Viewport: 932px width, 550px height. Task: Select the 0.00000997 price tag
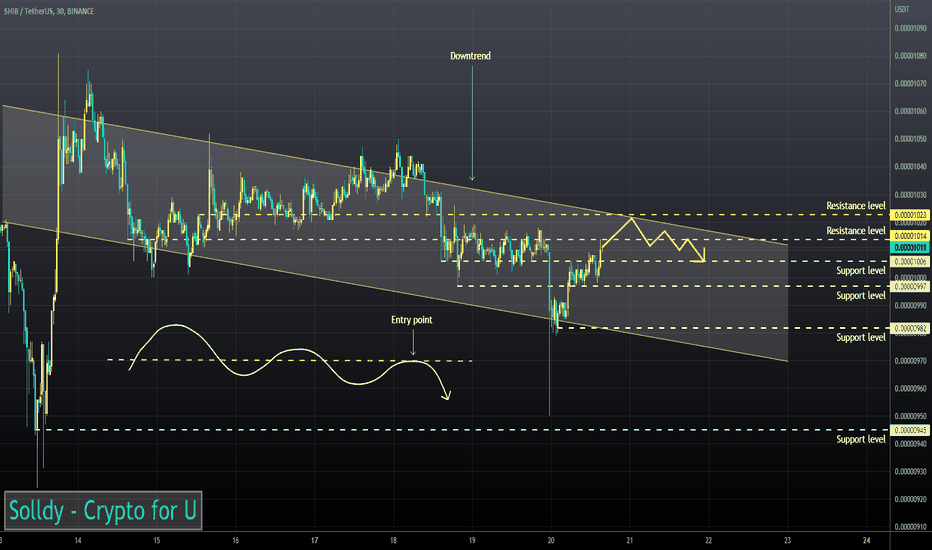click(910, 287)
